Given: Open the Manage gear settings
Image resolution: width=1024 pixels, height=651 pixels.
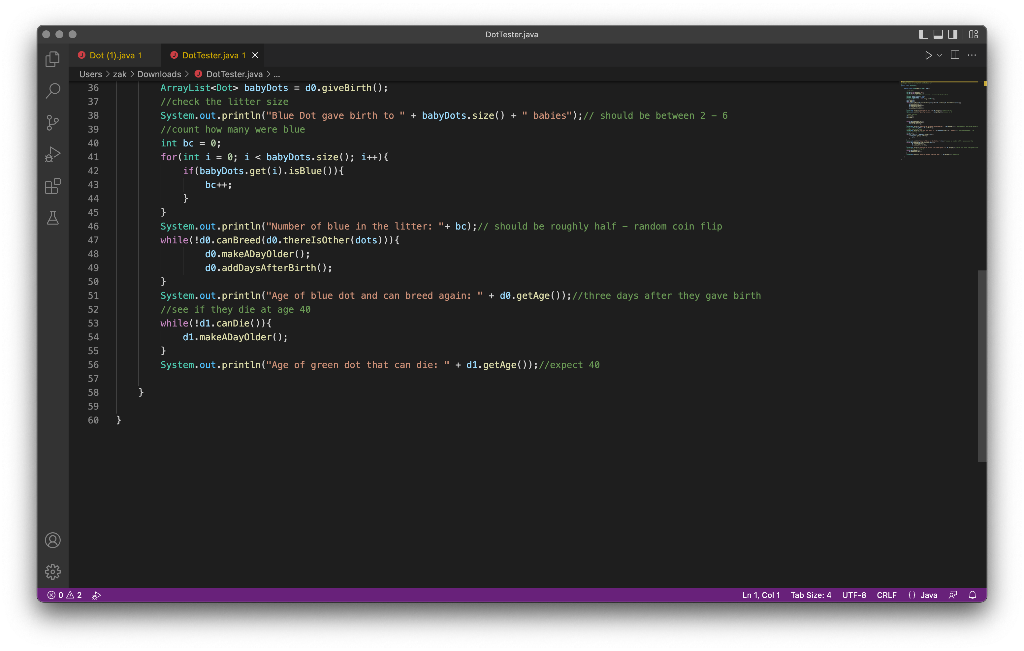Looking at the screenshot, I should [x=53, y=572].
